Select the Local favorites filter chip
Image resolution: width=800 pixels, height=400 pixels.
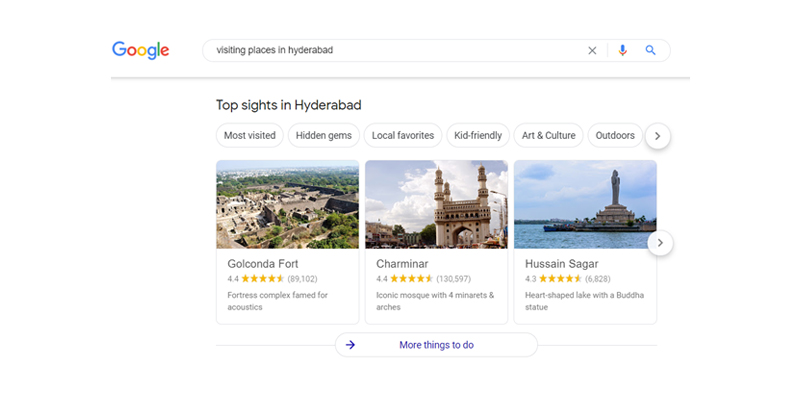click(x=403, y=135)
